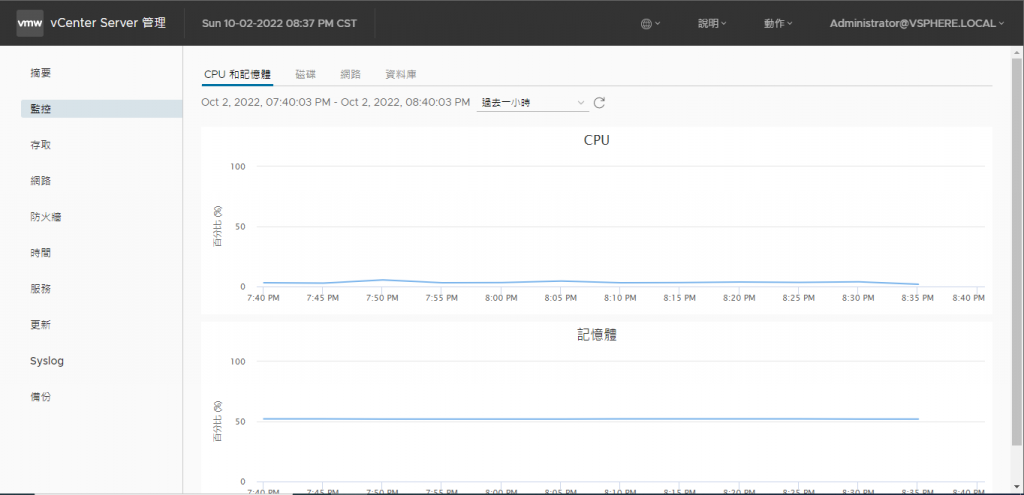The image size is (1024, 495).
Task: Click the CPU chart title
Action: pyautogui.click(x=597, y=140)
